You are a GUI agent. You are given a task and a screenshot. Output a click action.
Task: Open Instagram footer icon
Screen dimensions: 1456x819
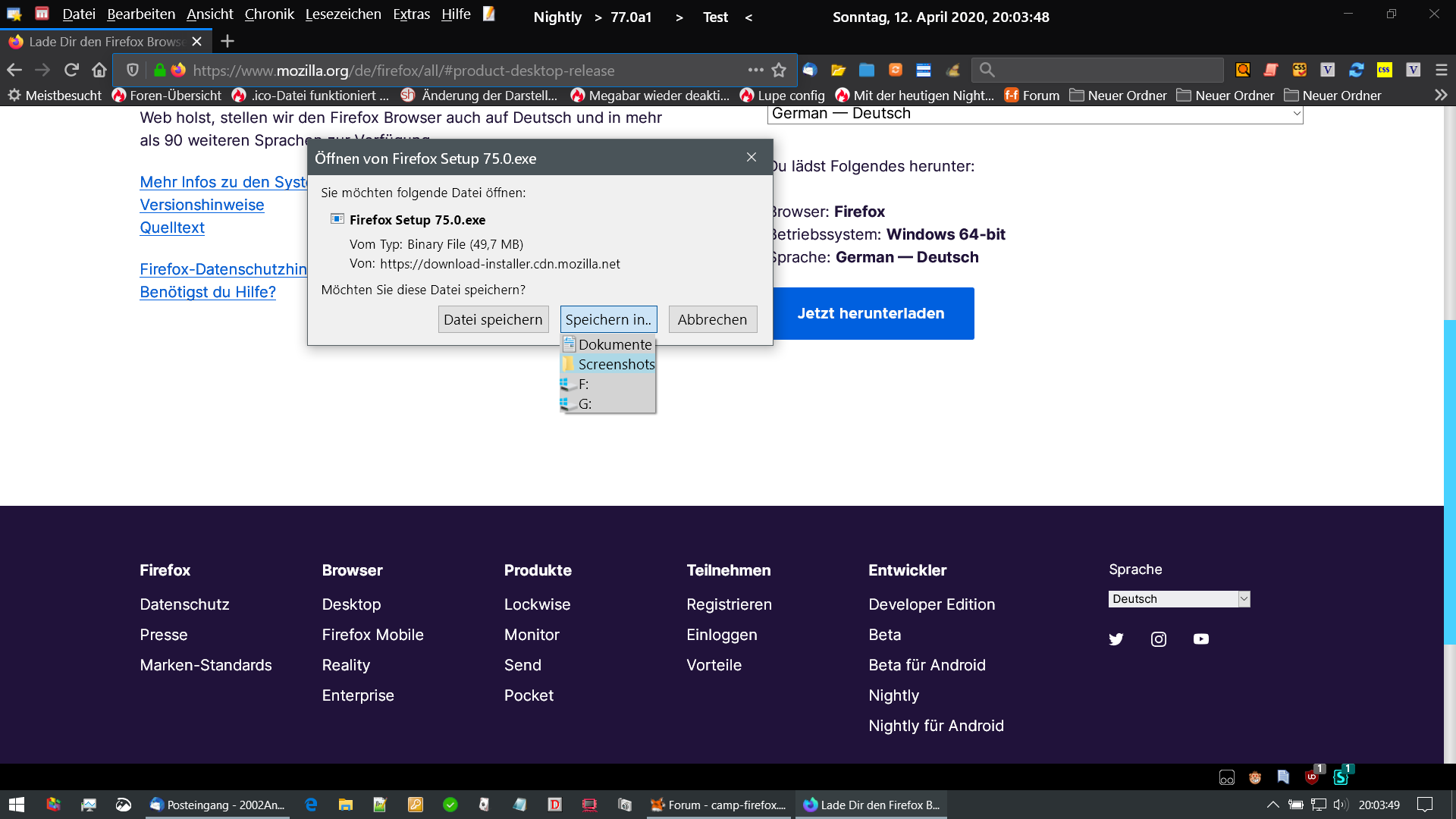[x=1158, y=639]
